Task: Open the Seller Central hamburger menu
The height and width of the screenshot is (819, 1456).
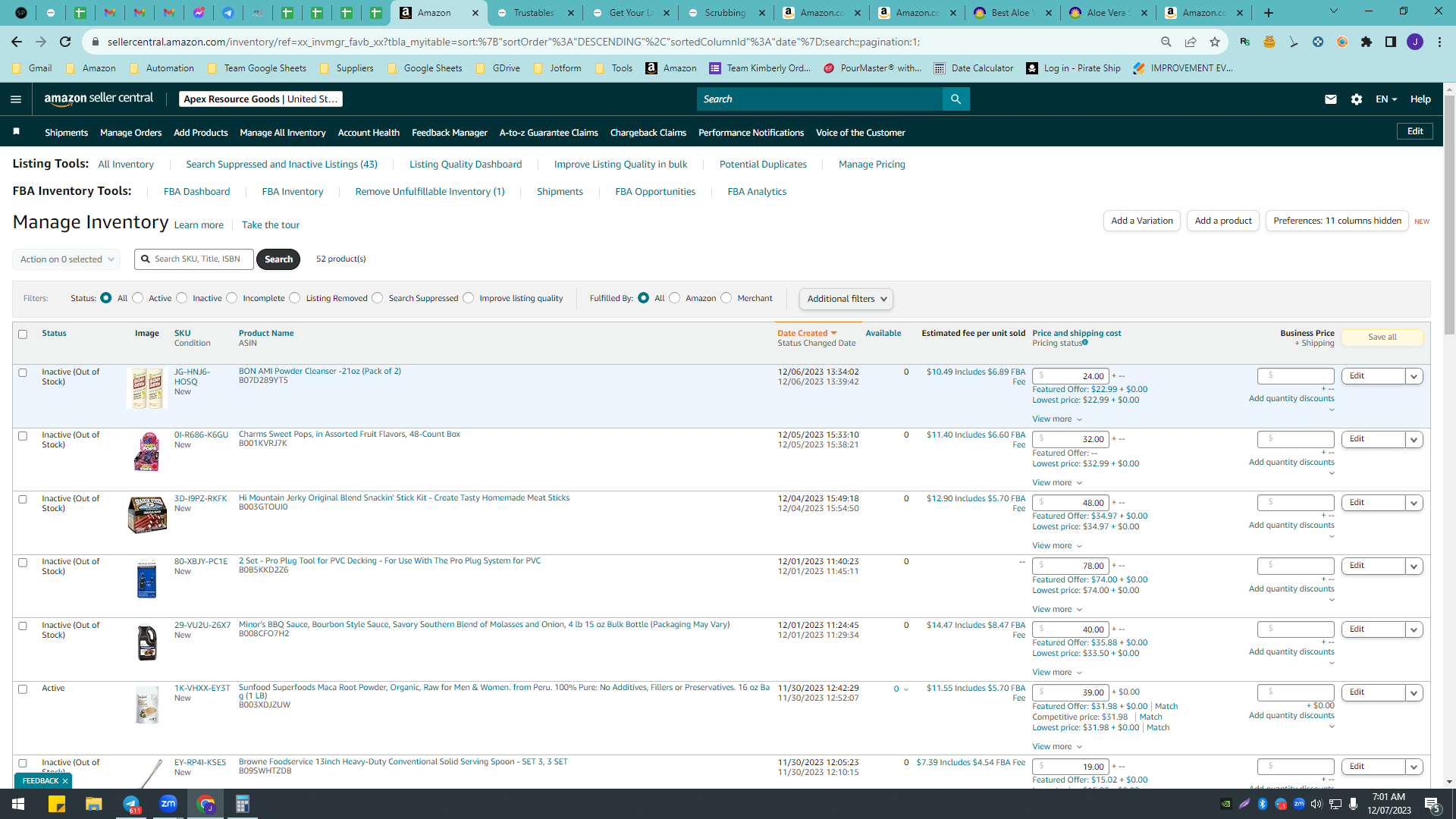Action: [x=16, y=99]
